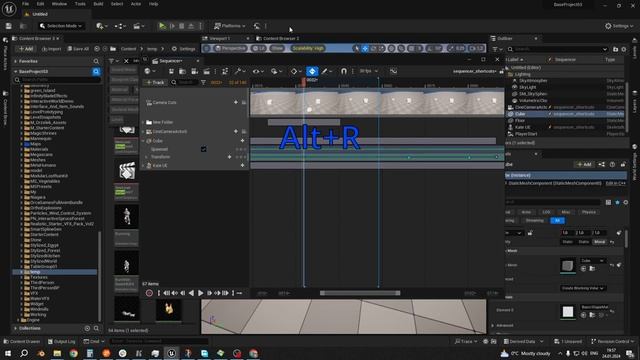Click the Sequencer track filter funnel icon
Screen dimensions: 640x360
pos(203,82)
